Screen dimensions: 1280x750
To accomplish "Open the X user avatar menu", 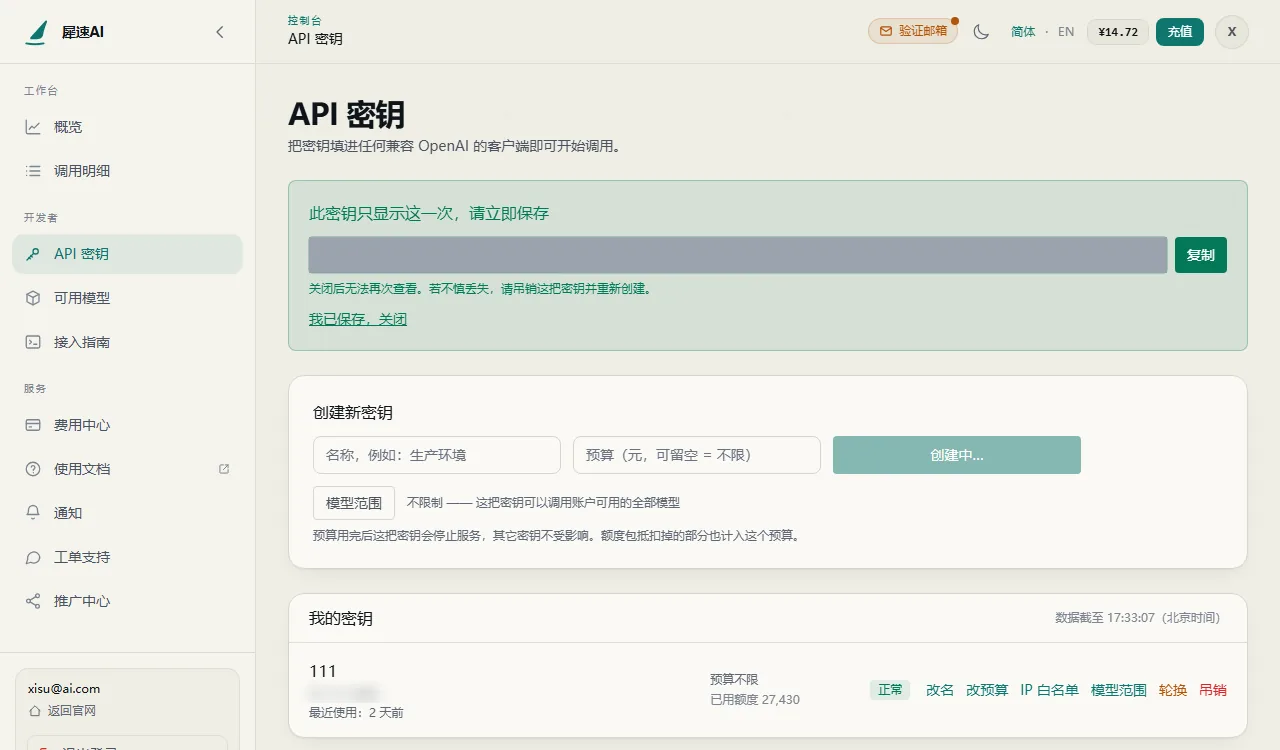I will (x=1232, y=32).
